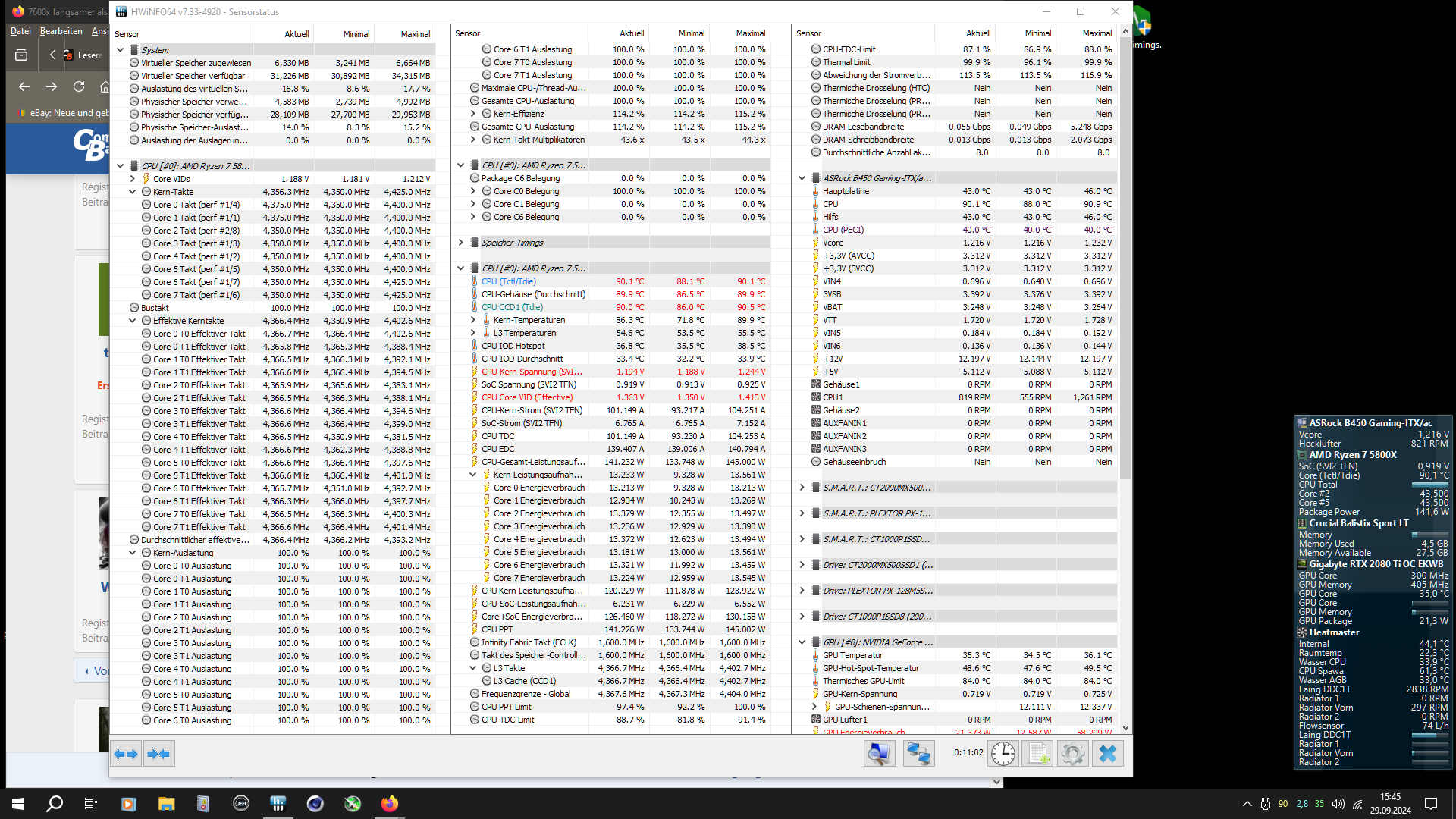Click the Maximal column header, first pane
The image size is (1456, 819).
tap(415, 33)
